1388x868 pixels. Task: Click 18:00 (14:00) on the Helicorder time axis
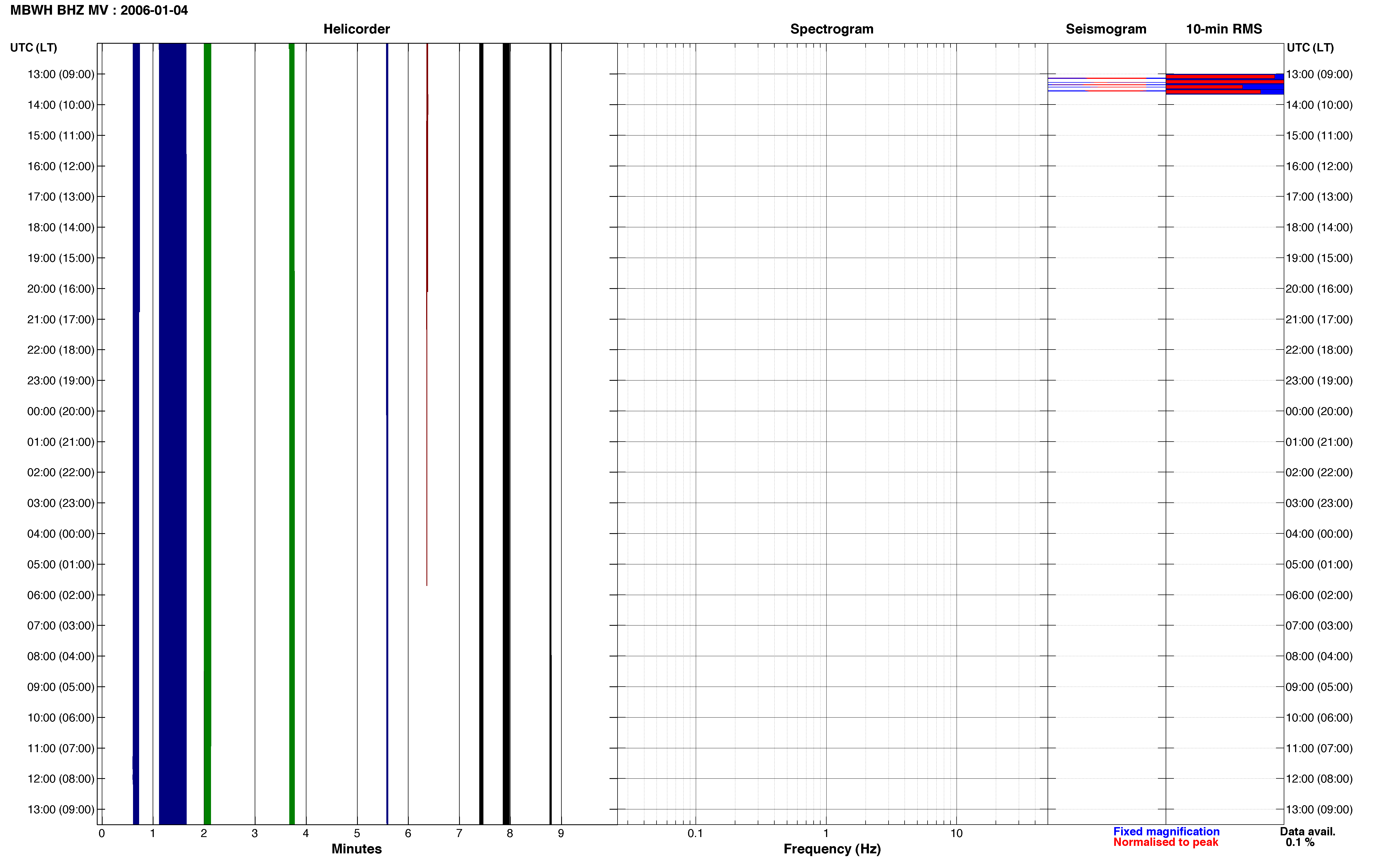pos(61,227)
